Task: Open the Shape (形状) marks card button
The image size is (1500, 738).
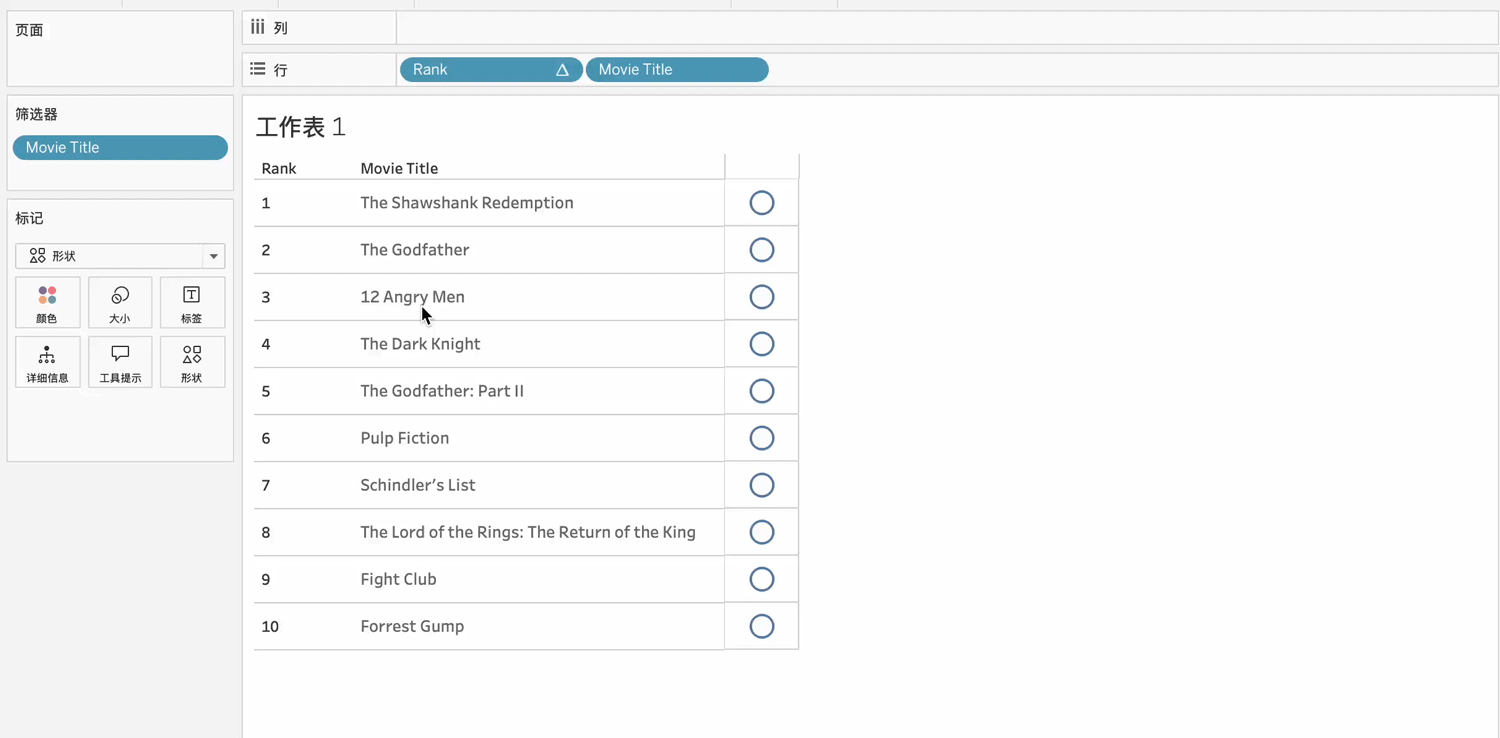Action: coord(192,362)
